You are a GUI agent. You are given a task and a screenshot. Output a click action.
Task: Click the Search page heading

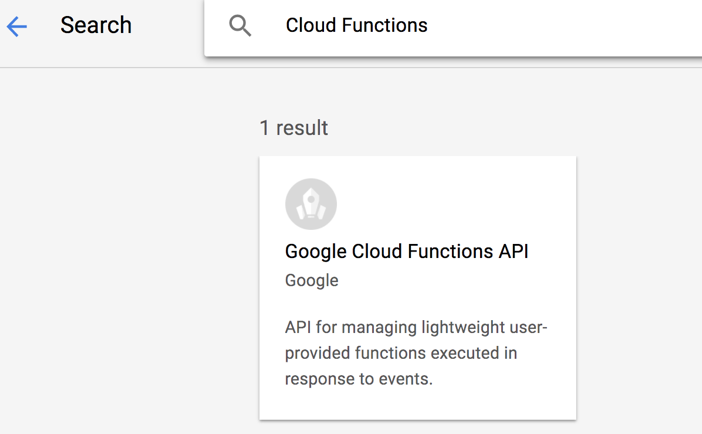coord(96,25)
